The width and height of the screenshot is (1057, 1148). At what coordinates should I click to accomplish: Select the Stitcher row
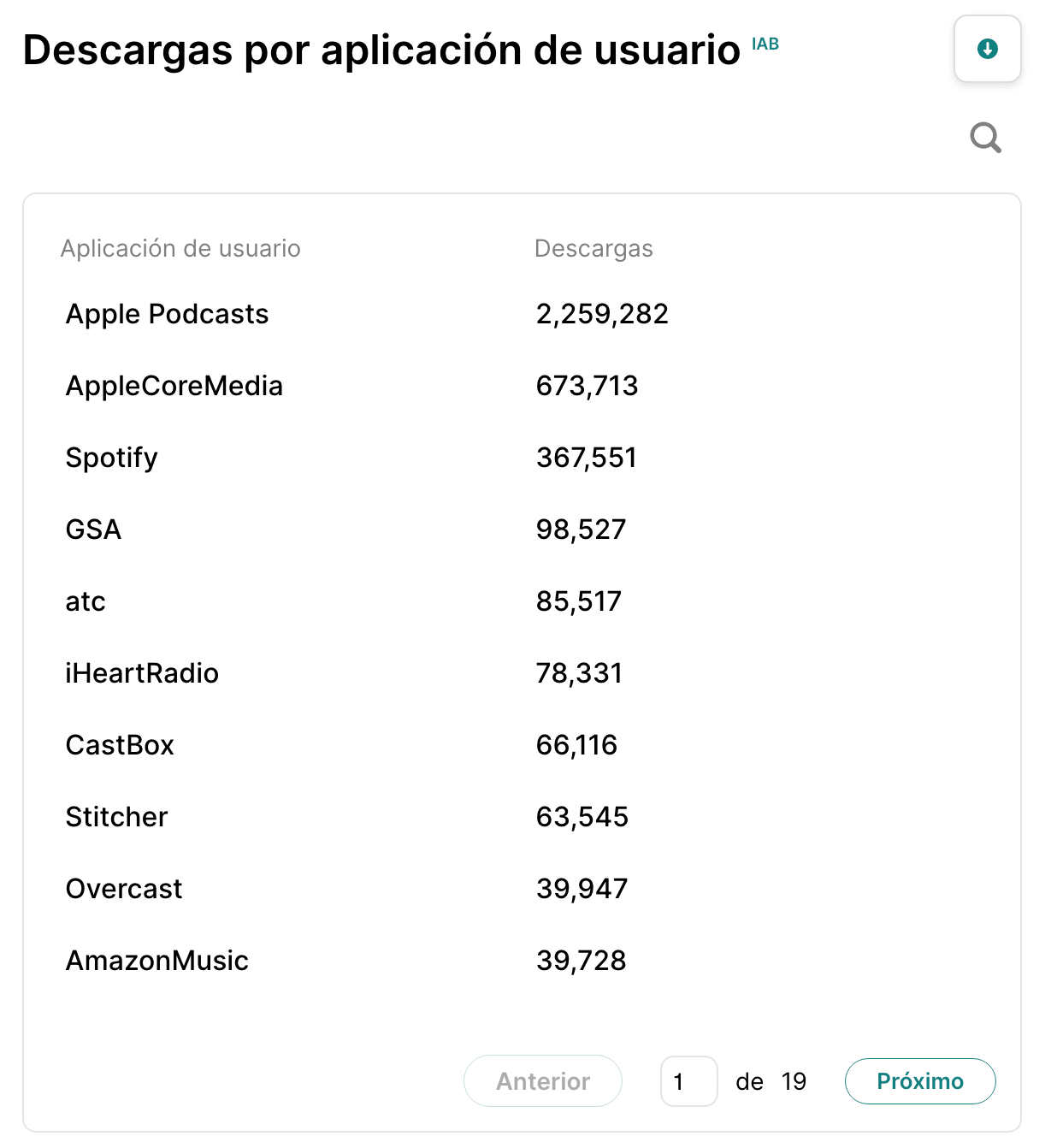tap(522, 817)
